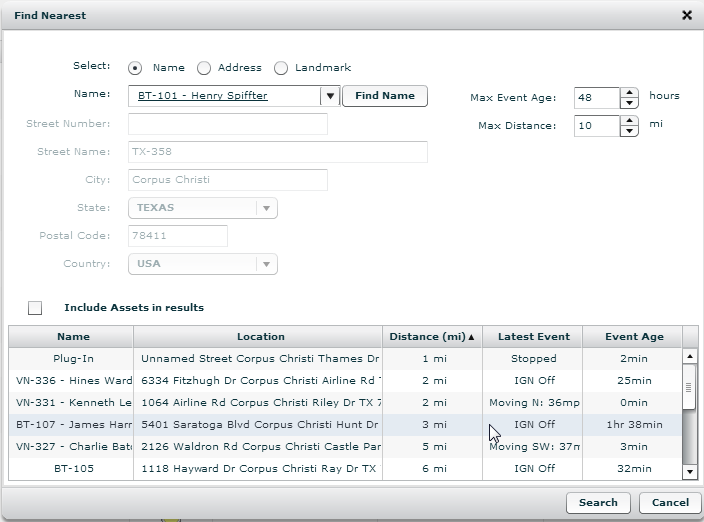This screenshot has height=522, width=704.
Task: Enable Include Assets in results checkbox
Action: (35, 308)
